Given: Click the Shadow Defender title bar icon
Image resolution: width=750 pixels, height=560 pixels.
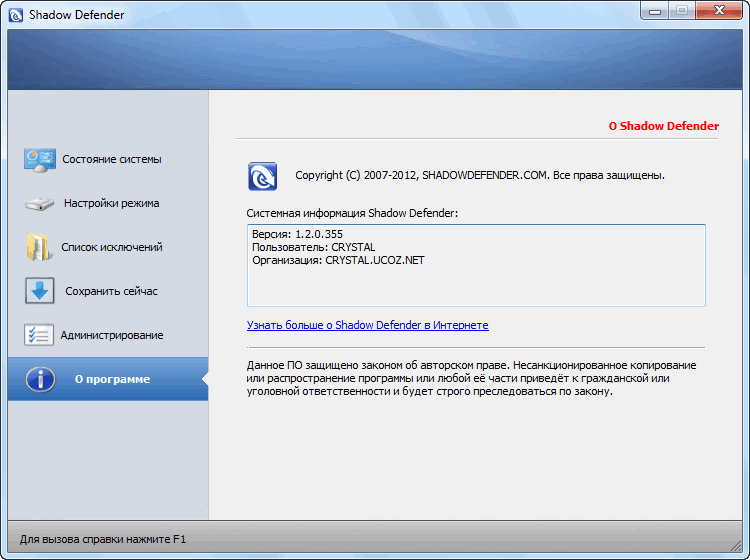Looking at the screenshot, I should 16,15.
